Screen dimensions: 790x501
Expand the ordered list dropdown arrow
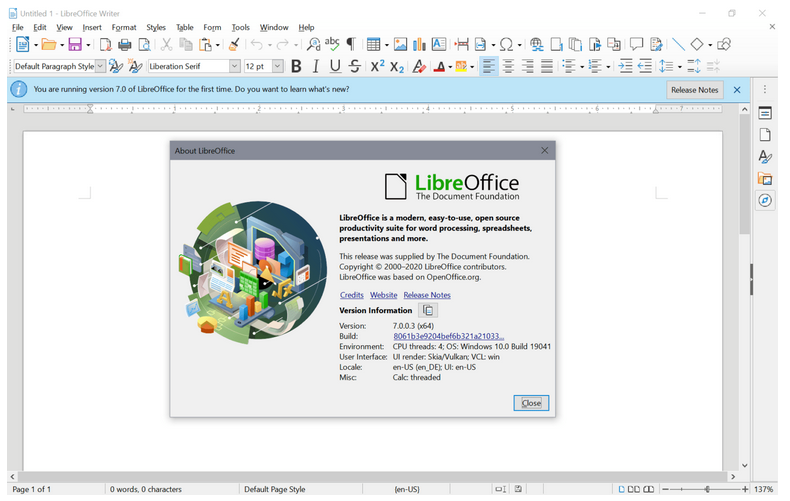tap(608, 67)
